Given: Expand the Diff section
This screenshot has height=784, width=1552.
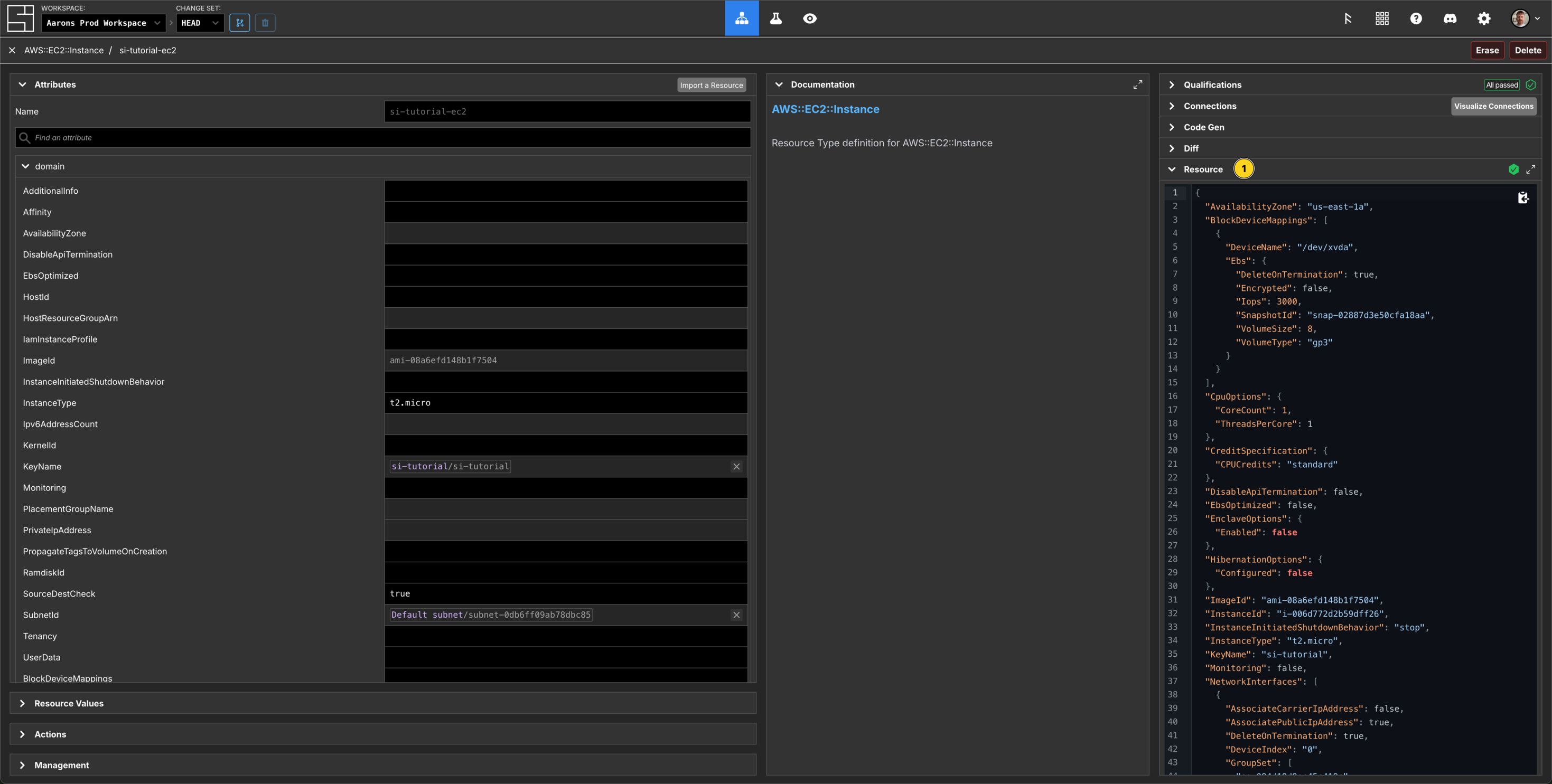Looking at the screenshot, I should tap(1172, 148).
